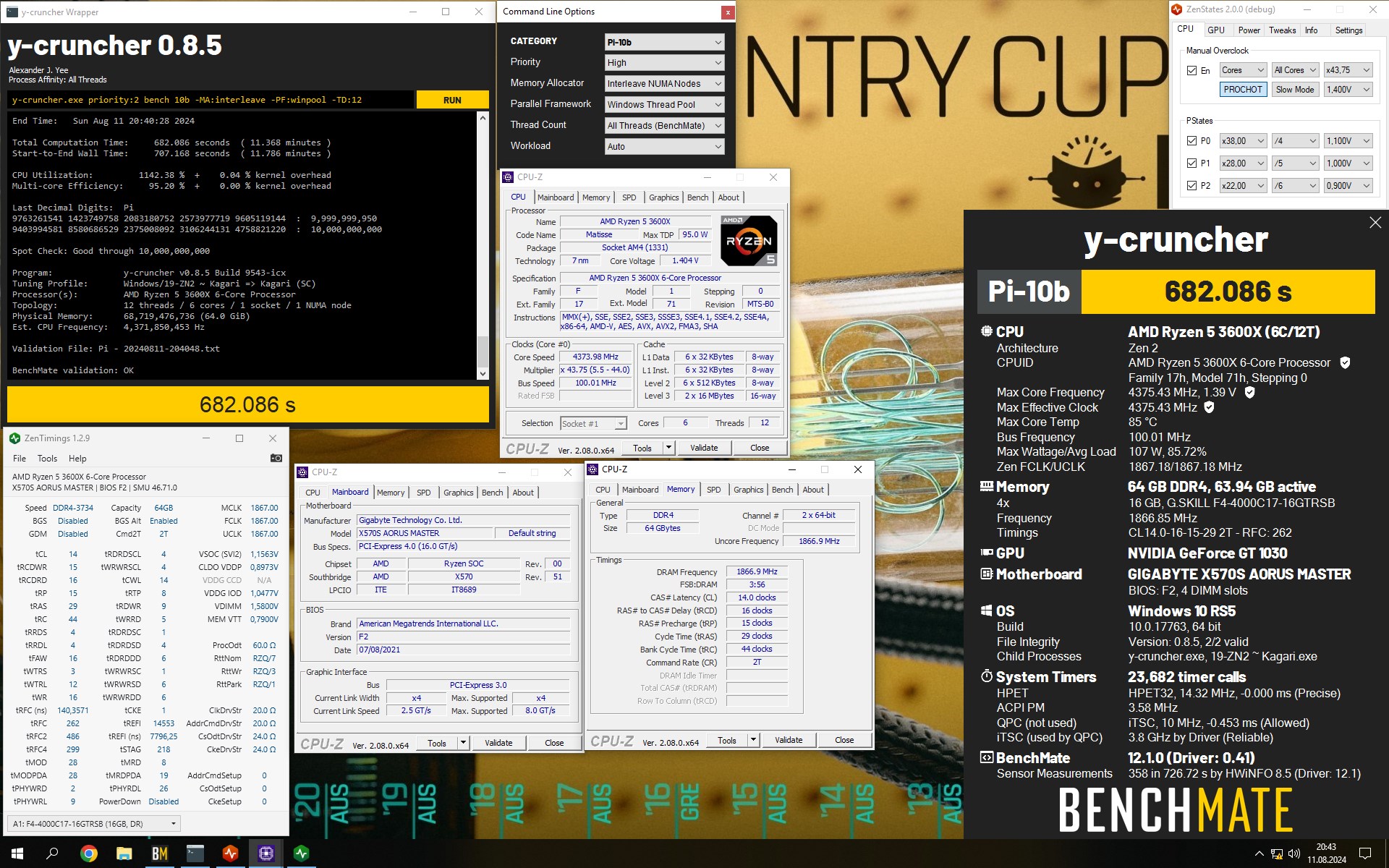Open the Priority dropdown
Image resolution: width=1389 pixels, height=868 pixels.
[664, 63]
